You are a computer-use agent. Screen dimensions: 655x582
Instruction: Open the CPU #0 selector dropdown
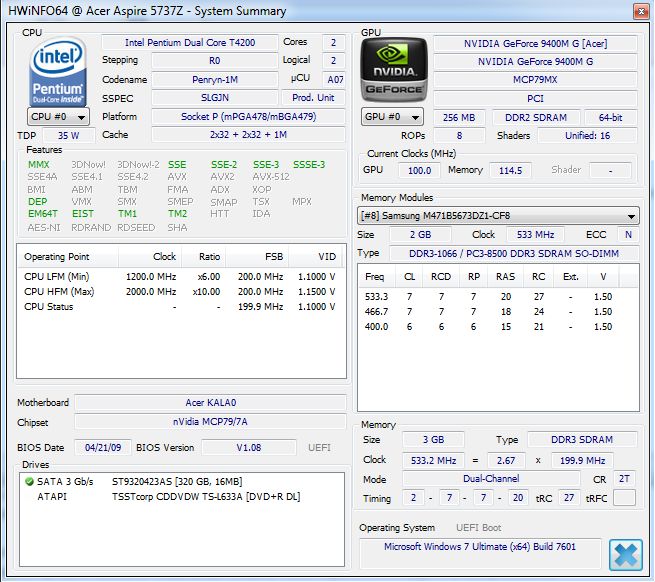(x=58, y=117)
